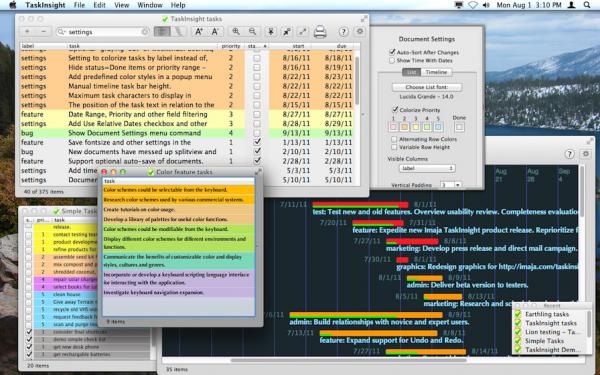Click the priority 2 orange color swatch
600x375 pixels.
404,127
